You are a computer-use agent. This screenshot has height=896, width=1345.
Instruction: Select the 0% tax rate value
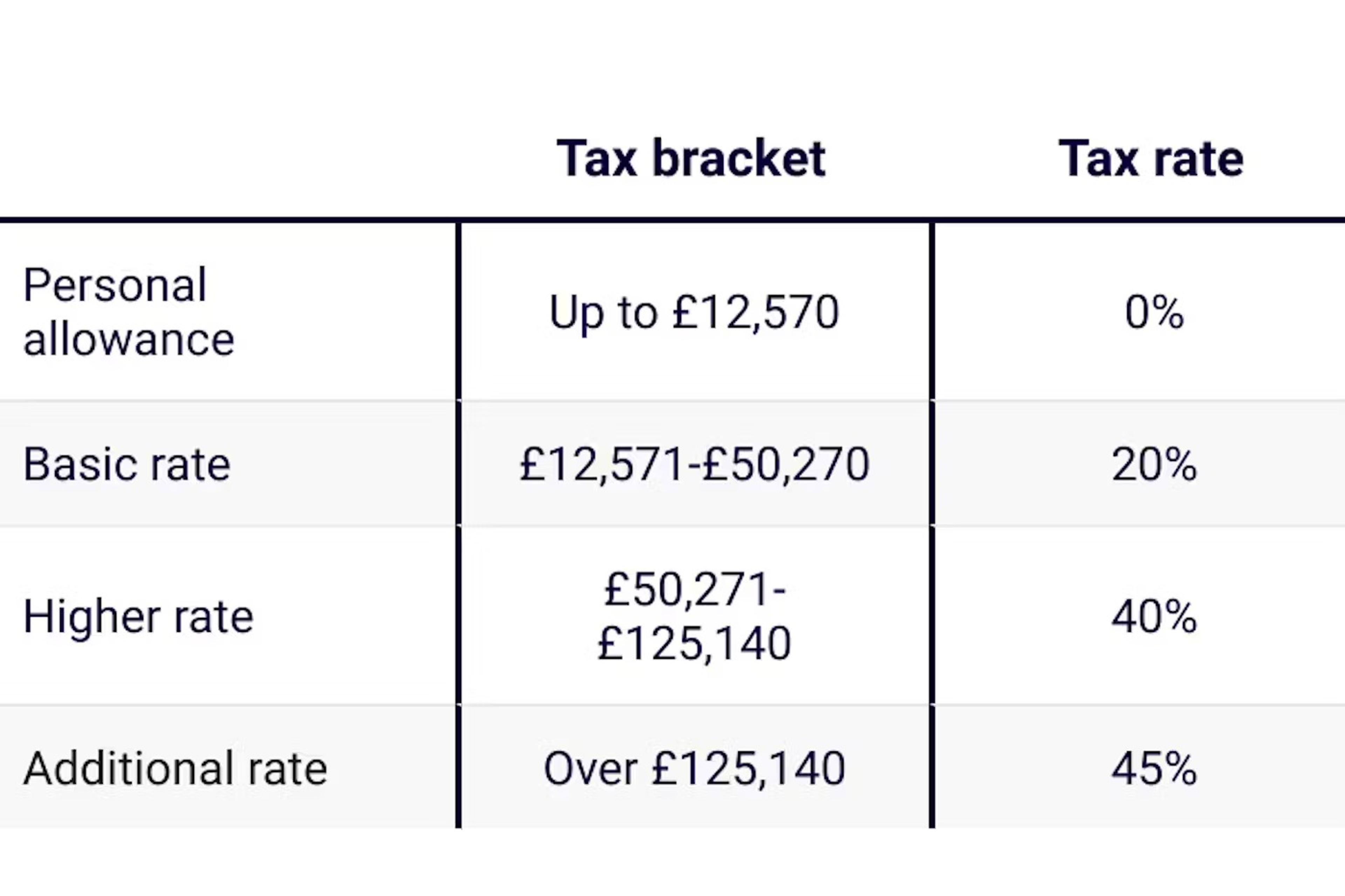click(1154, 313)
